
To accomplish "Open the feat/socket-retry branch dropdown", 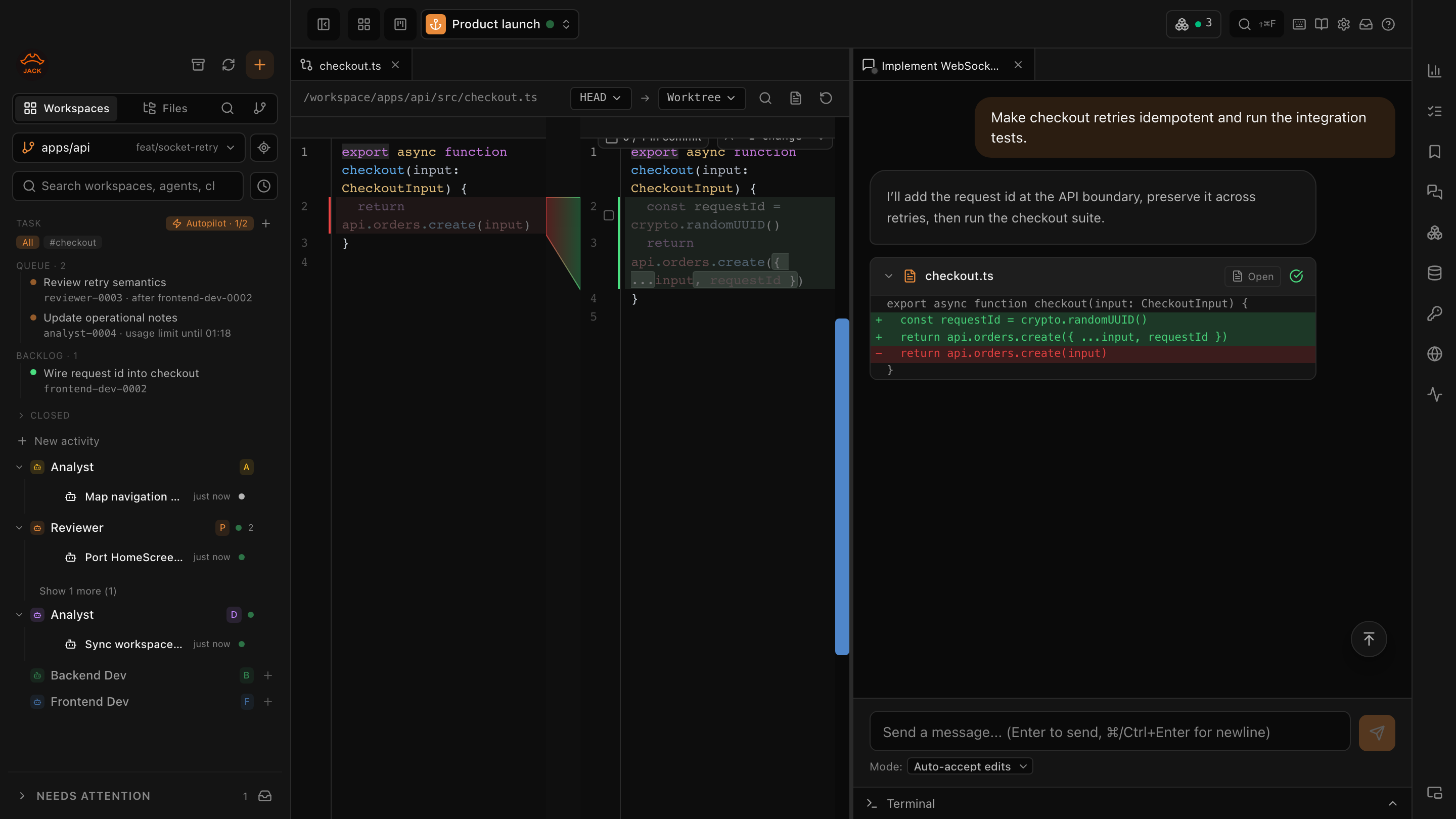I will (185, 148).
